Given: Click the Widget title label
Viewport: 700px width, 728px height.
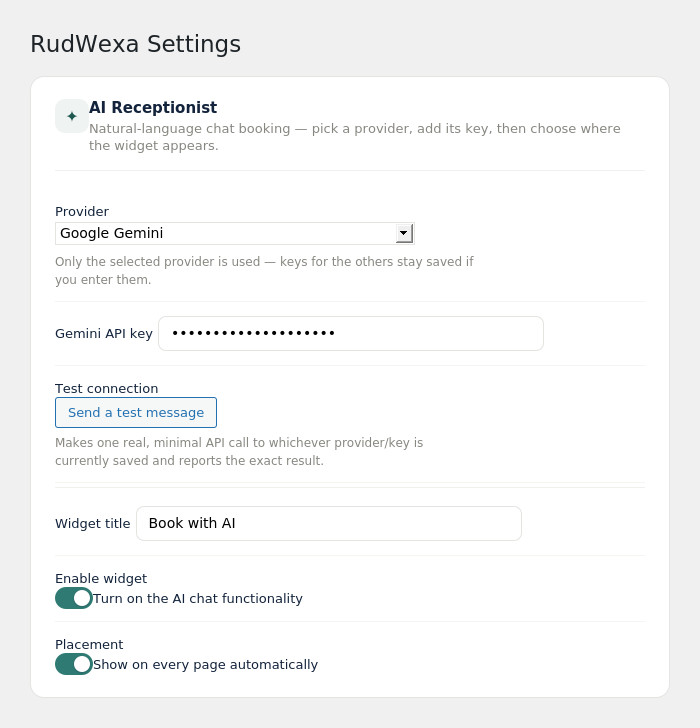Looking at the screenshot, I should coord(93,523).
